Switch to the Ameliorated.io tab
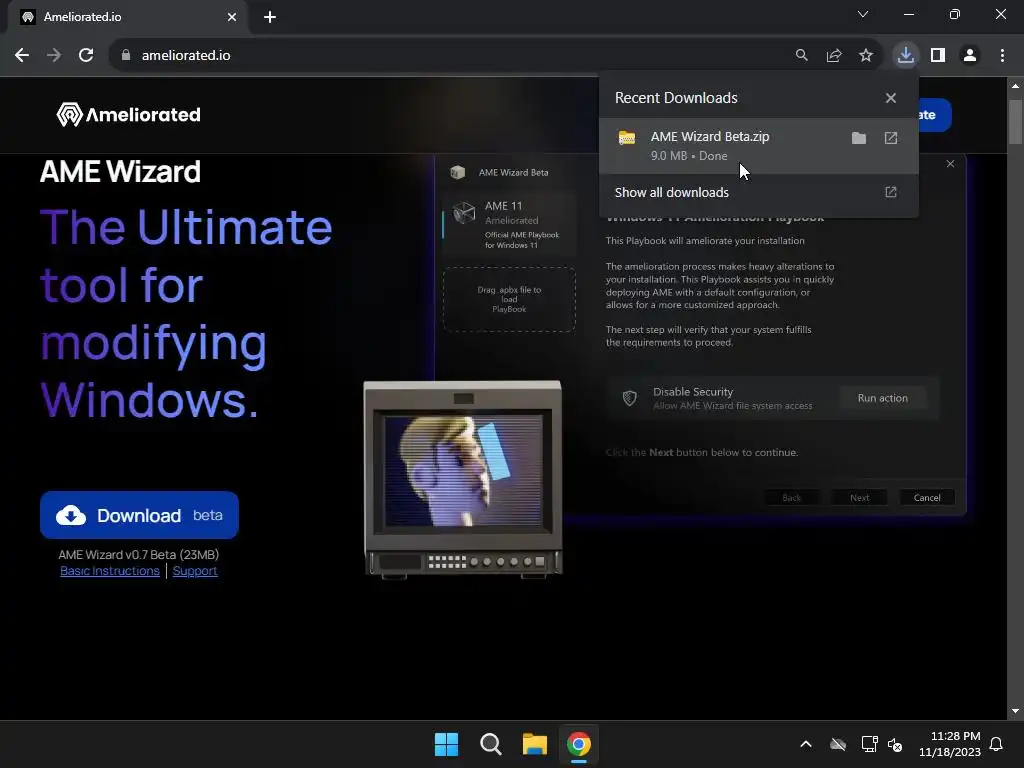This screenshot has height=768, width=1024. coord(128,18)
